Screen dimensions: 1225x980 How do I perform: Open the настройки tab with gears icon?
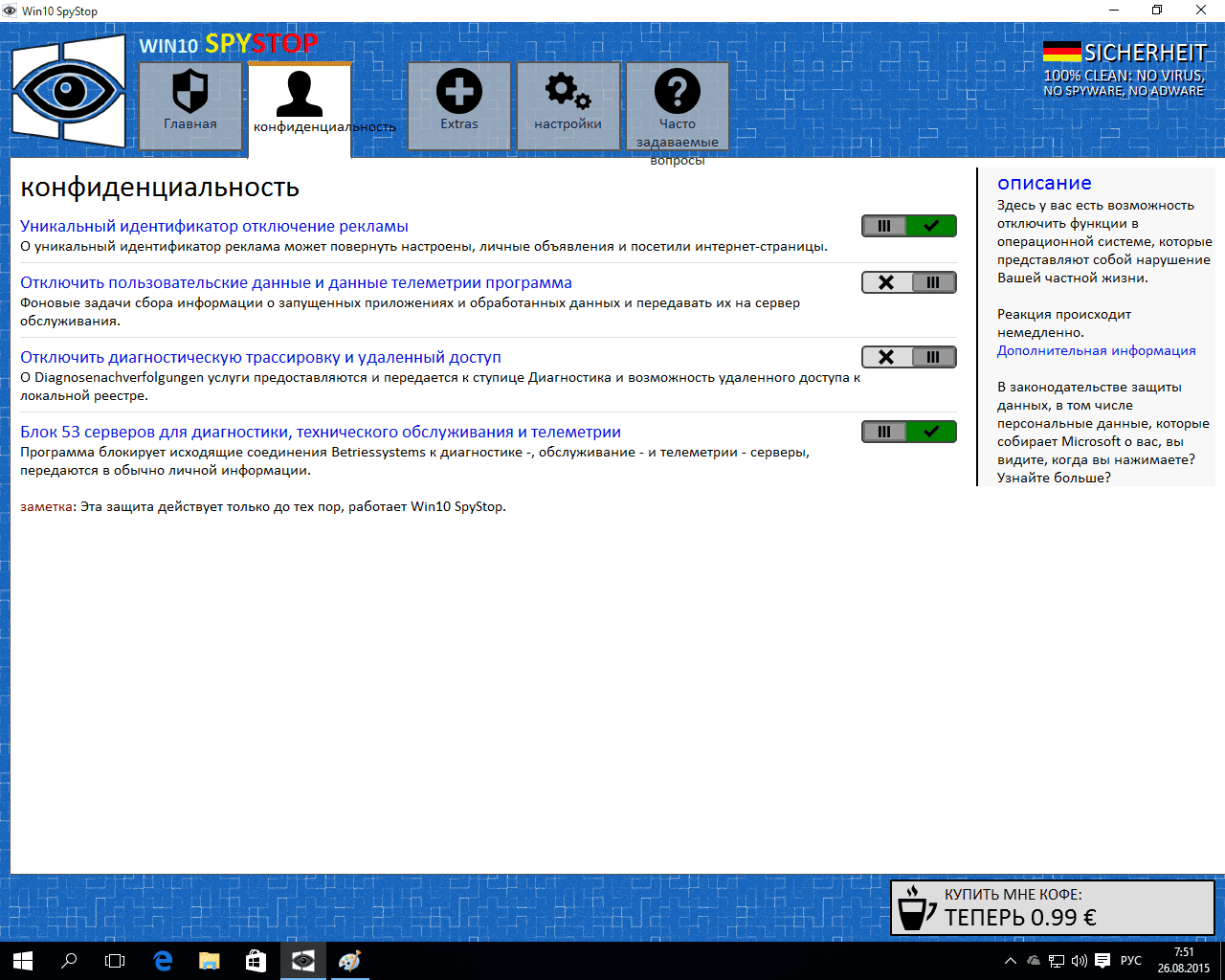point(568,106)
